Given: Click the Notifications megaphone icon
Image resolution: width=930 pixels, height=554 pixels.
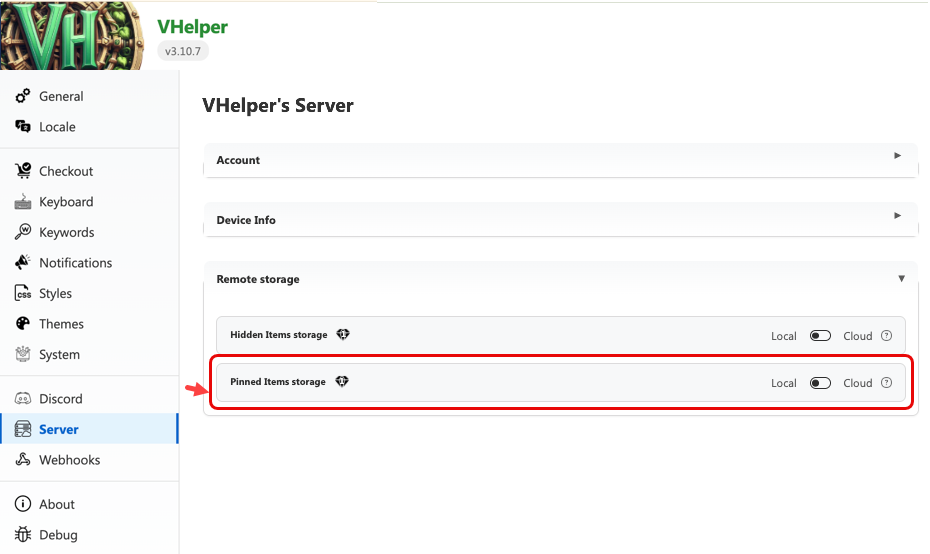Looking at the screenshot, I should pyautogui.click(x=22, y=263).
